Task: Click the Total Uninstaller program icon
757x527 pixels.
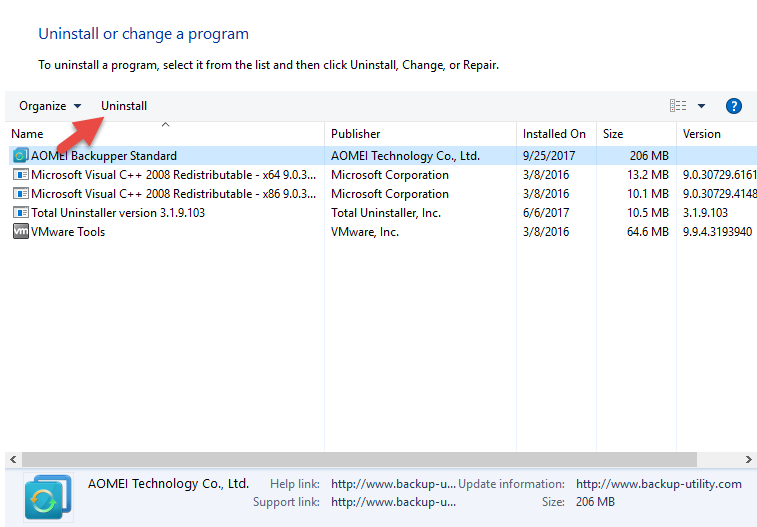Action: [x=20, y=213]
